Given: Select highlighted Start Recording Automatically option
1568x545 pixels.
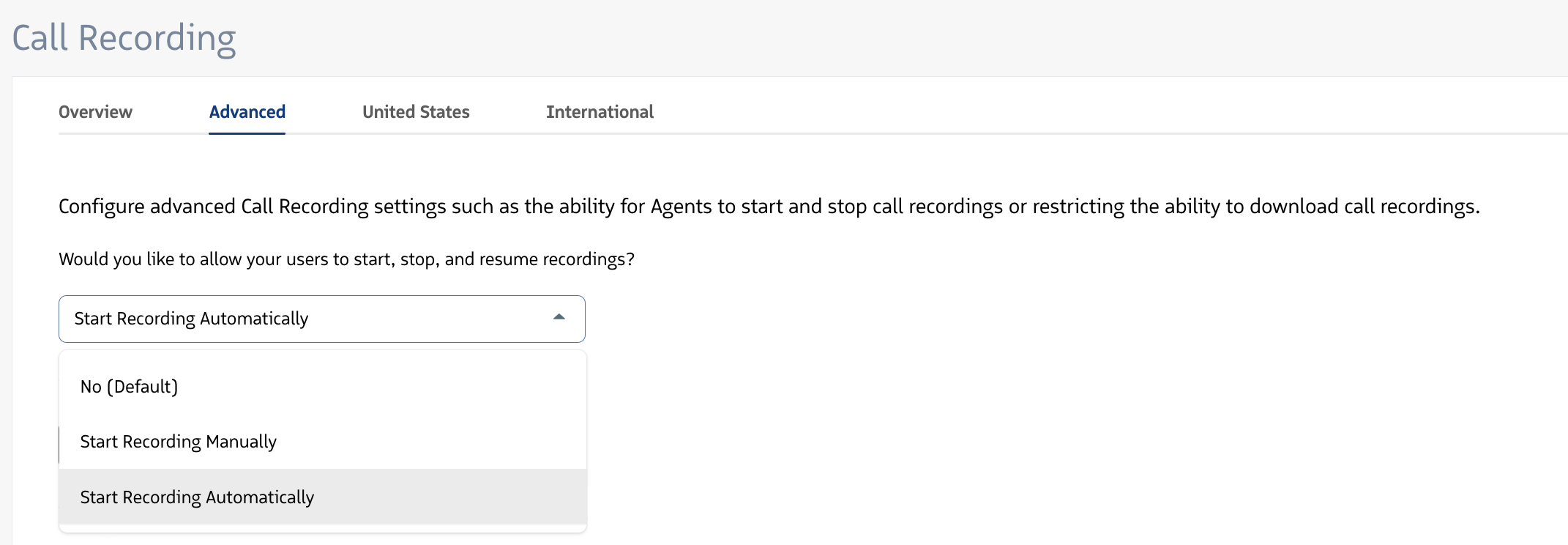Looking at the screenshot, I should click(x=197, y=497).
